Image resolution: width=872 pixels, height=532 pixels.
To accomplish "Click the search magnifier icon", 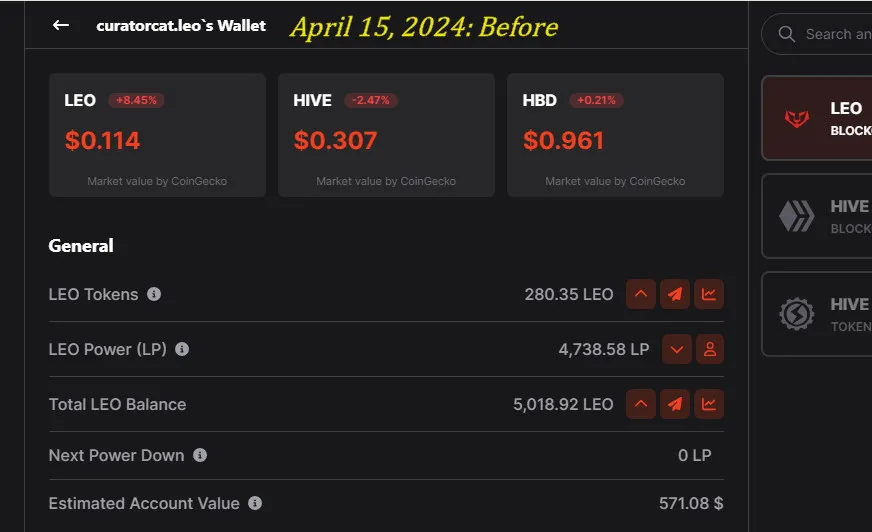I will [786, 34].
